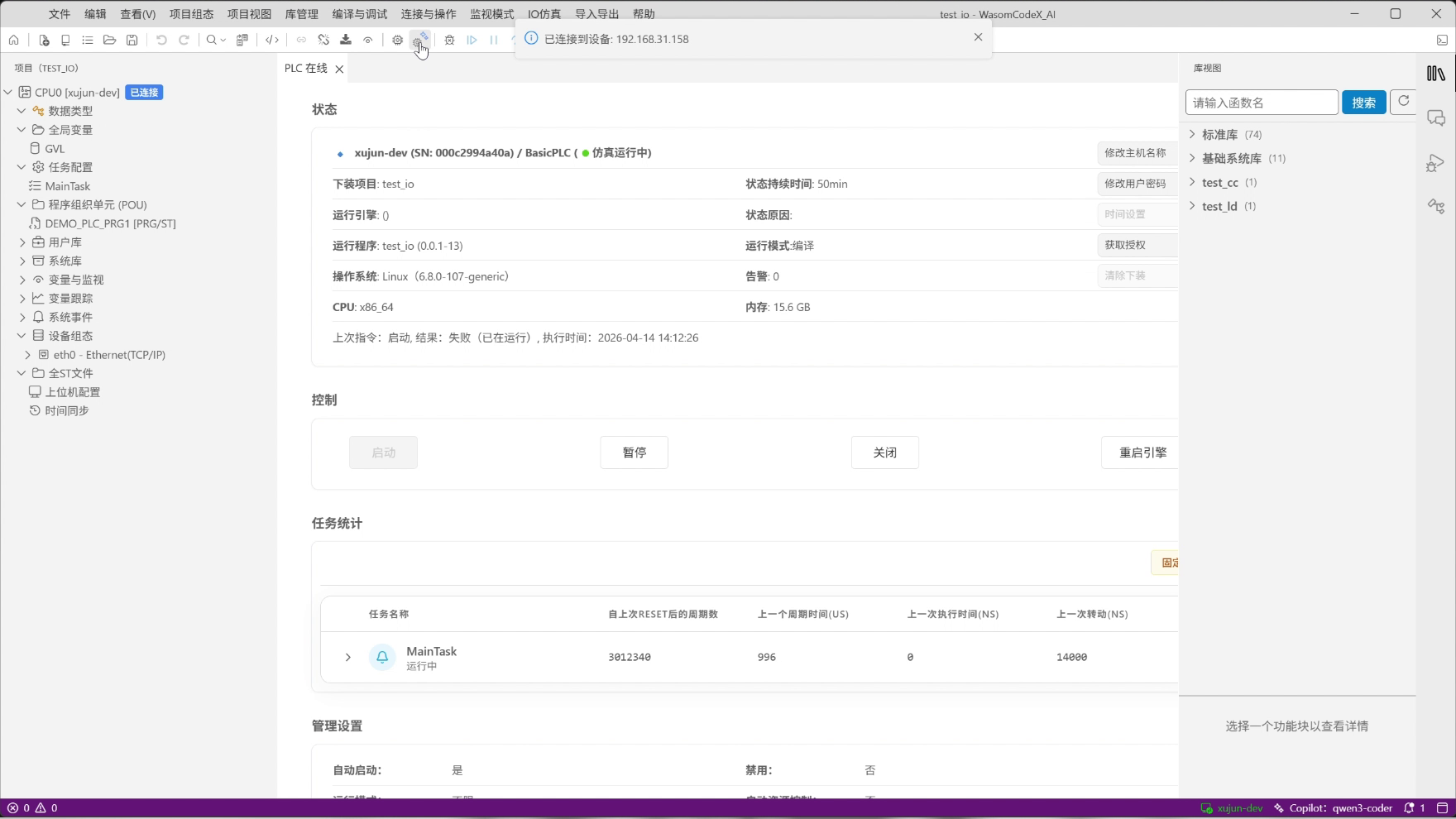1456x819 pixels.
Task: Expand the 变量与监视 tree node
Action: tap(22, 280)
